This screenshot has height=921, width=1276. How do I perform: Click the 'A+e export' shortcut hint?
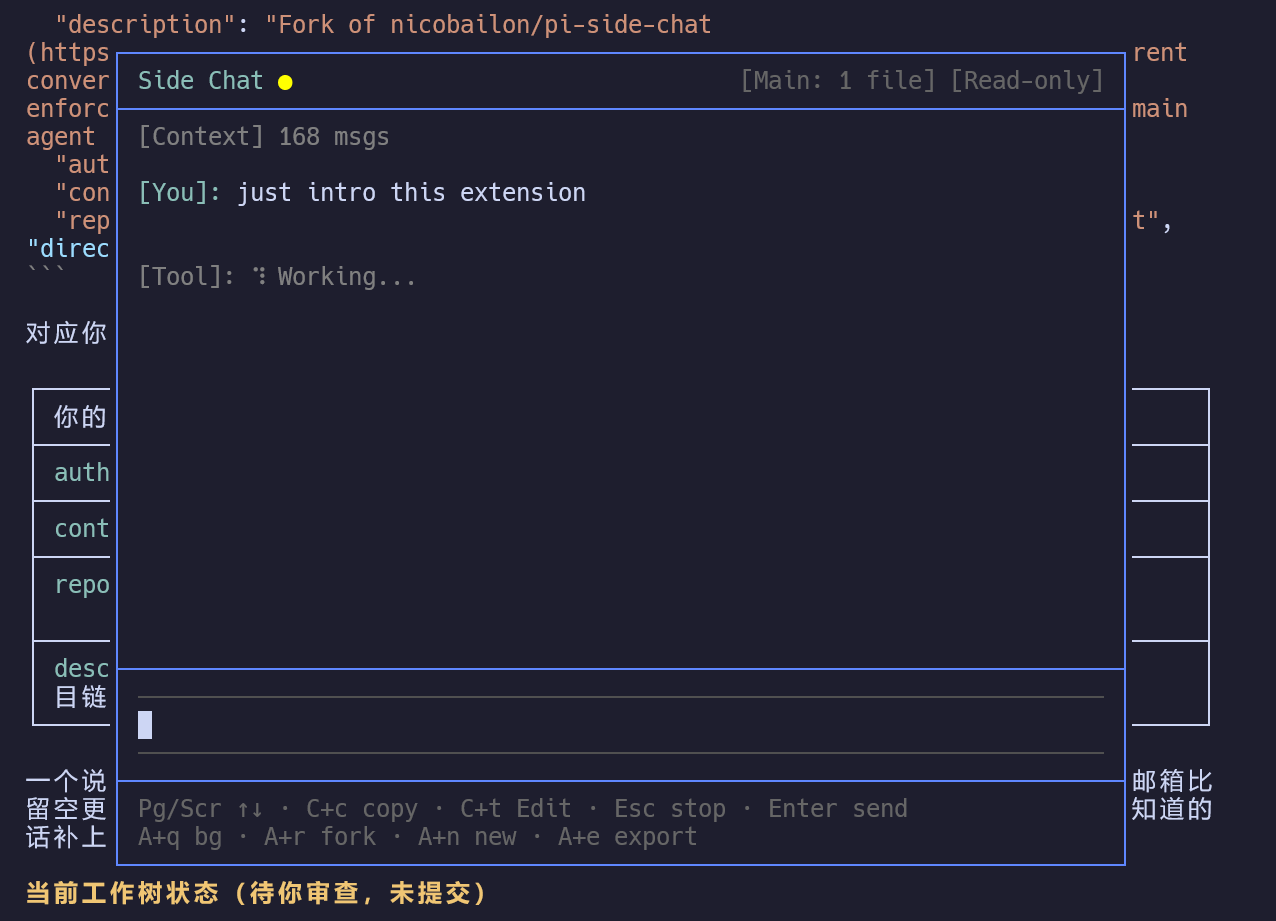click(628, 837)
